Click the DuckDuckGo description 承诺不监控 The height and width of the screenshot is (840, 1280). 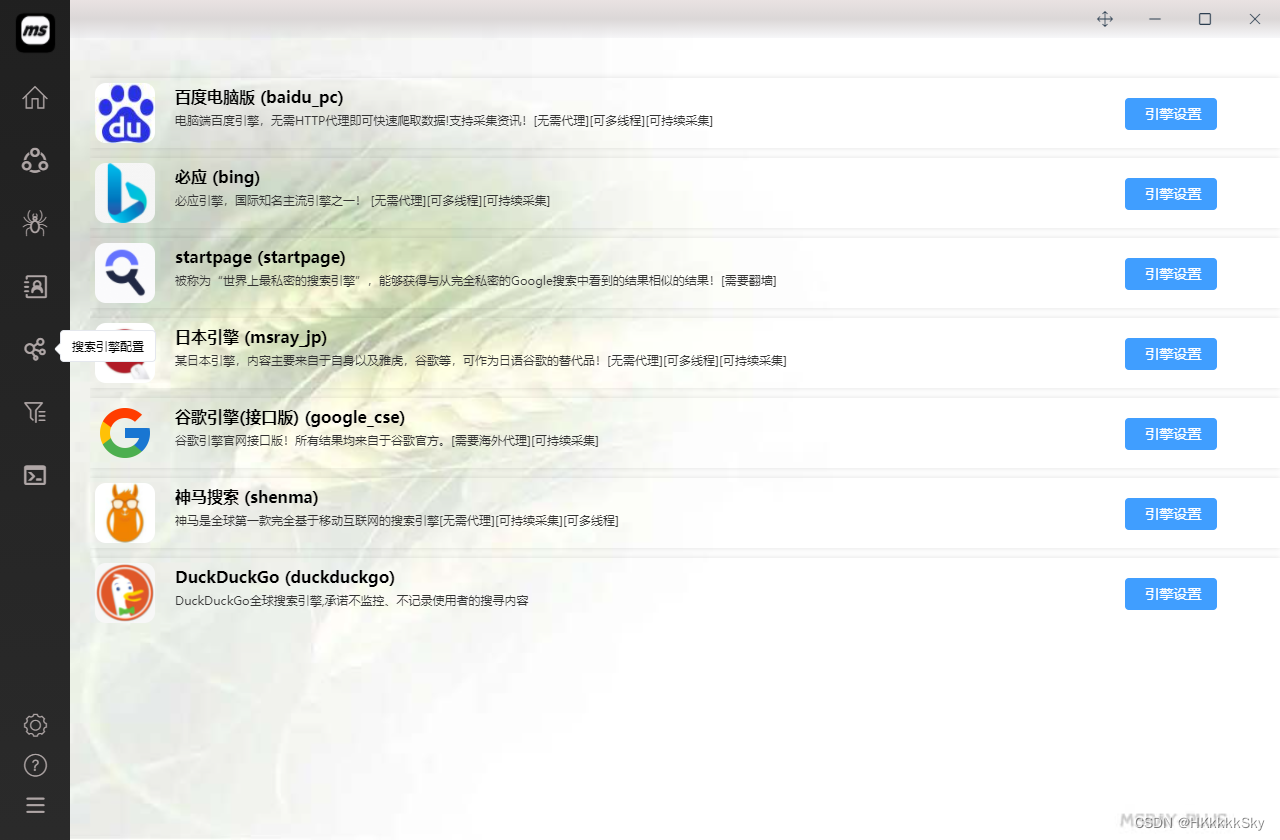click(x=352, y=601)
